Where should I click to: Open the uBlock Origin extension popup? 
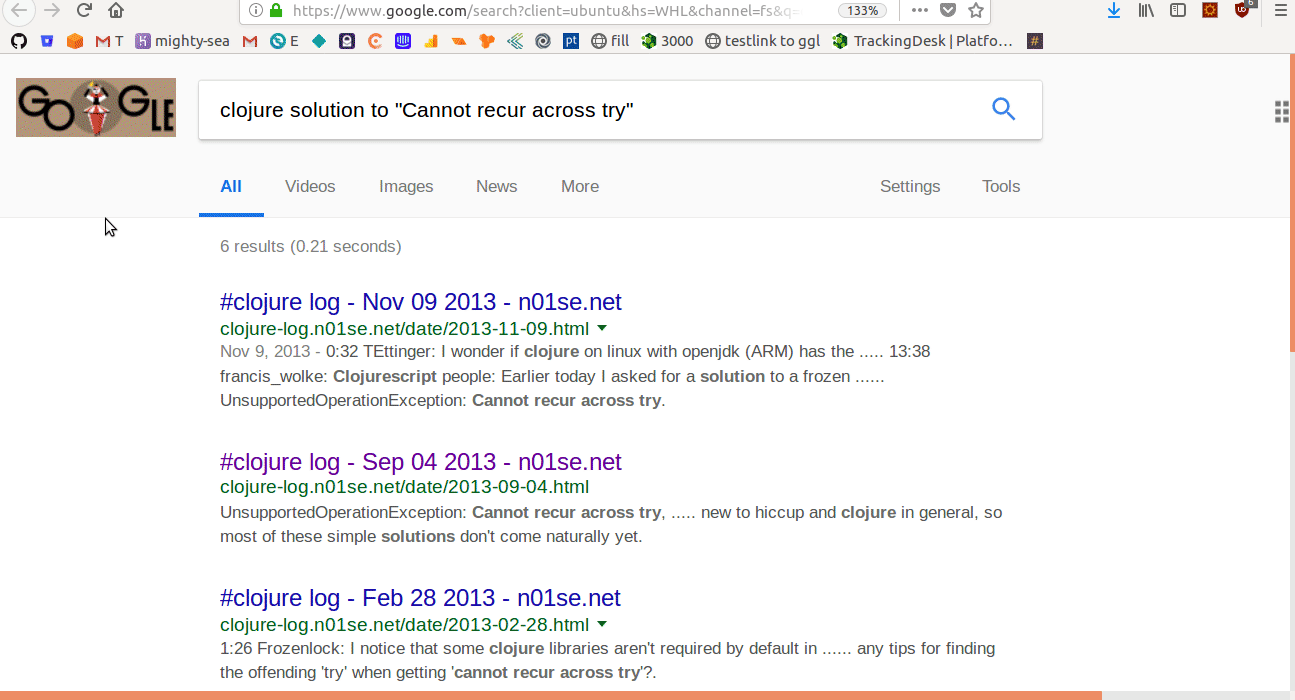pos(1243,10)
